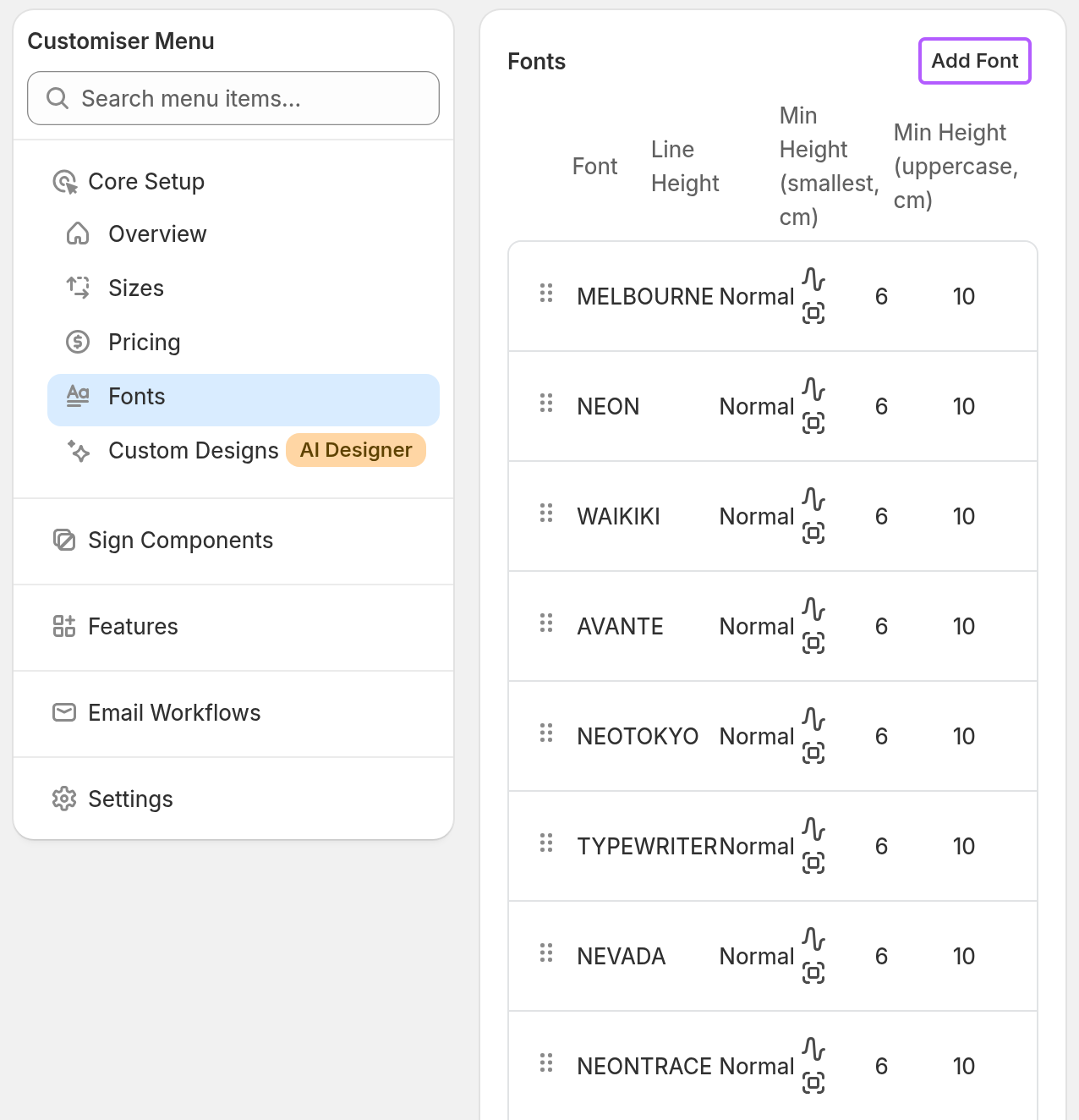Click the Pricing dollar icon
The width and height of the screenshot is (1079, 1120).
pyautogui.click(x=78, y=342)
